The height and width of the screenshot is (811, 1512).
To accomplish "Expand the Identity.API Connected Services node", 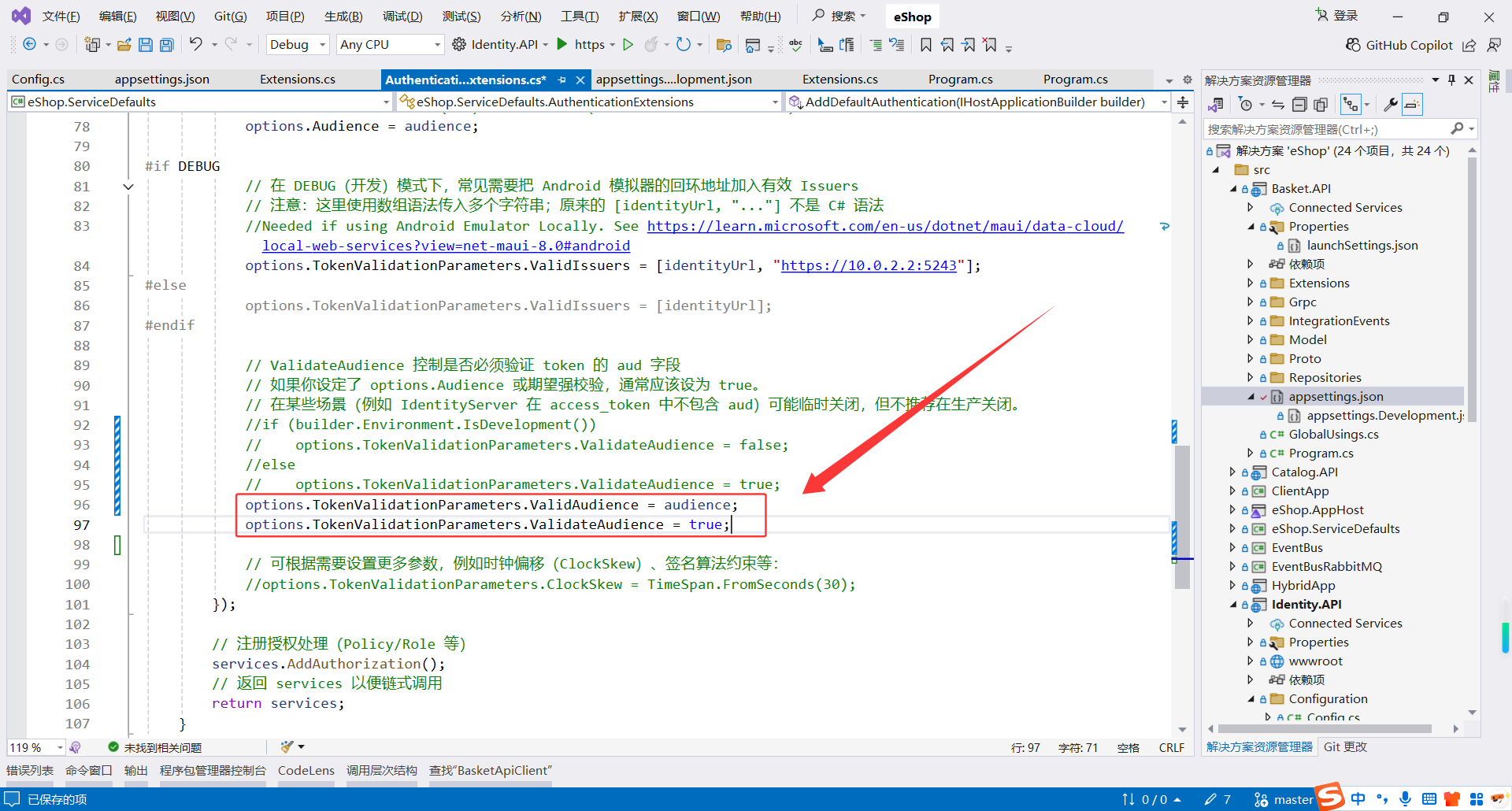I will click(x=1252, y=623).
